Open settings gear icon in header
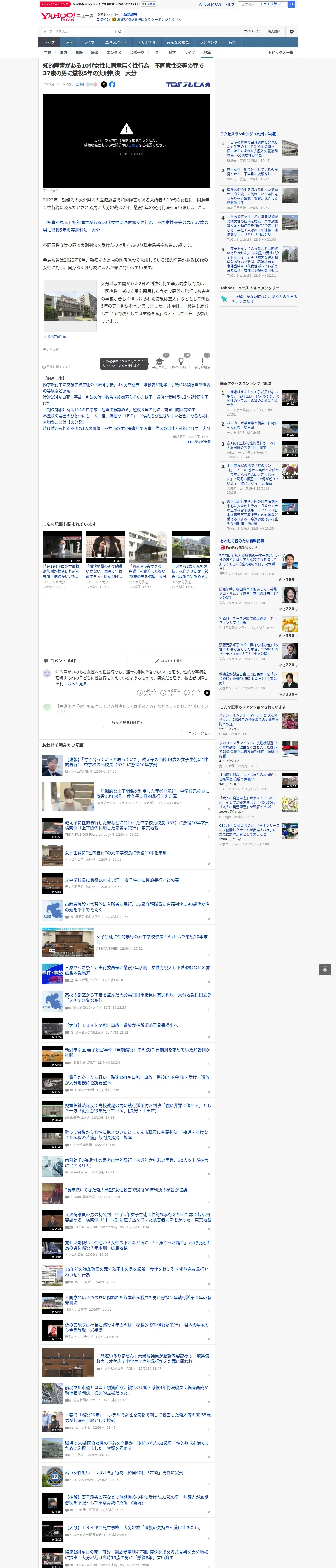The image size is (336, 1568). [x=292, y=32]
